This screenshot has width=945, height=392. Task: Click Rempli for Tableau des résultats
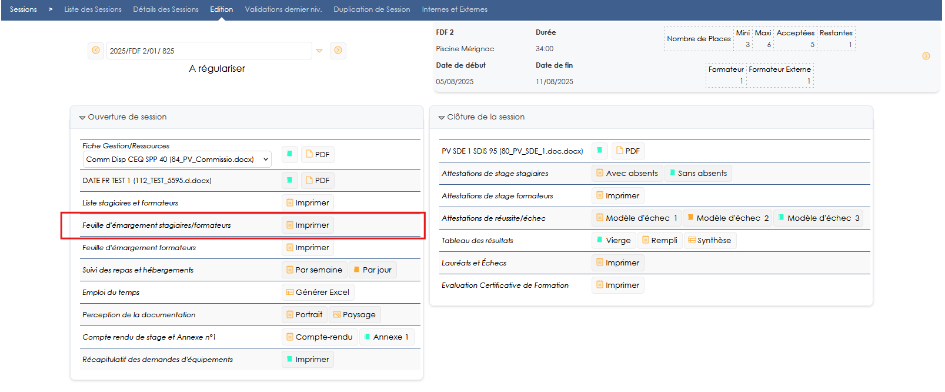coord(659,240)
